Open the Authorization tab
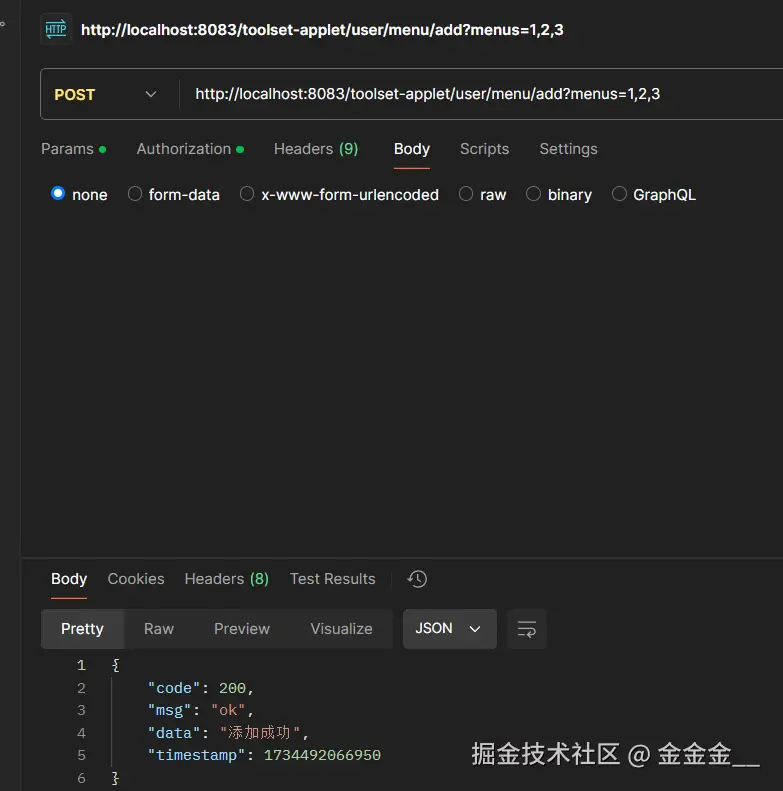 click(x=190, y=149)
